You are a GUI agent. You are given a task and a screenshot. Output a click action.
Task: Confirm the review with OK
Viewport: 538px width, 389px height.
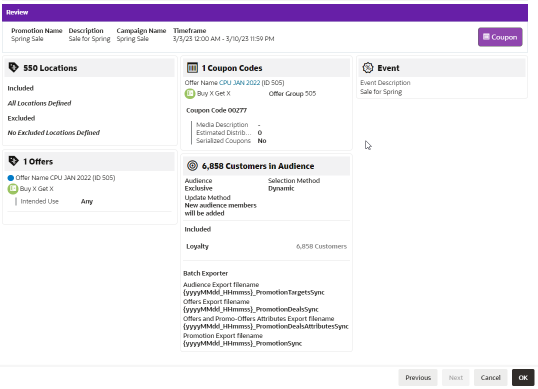tap(523, 377)
